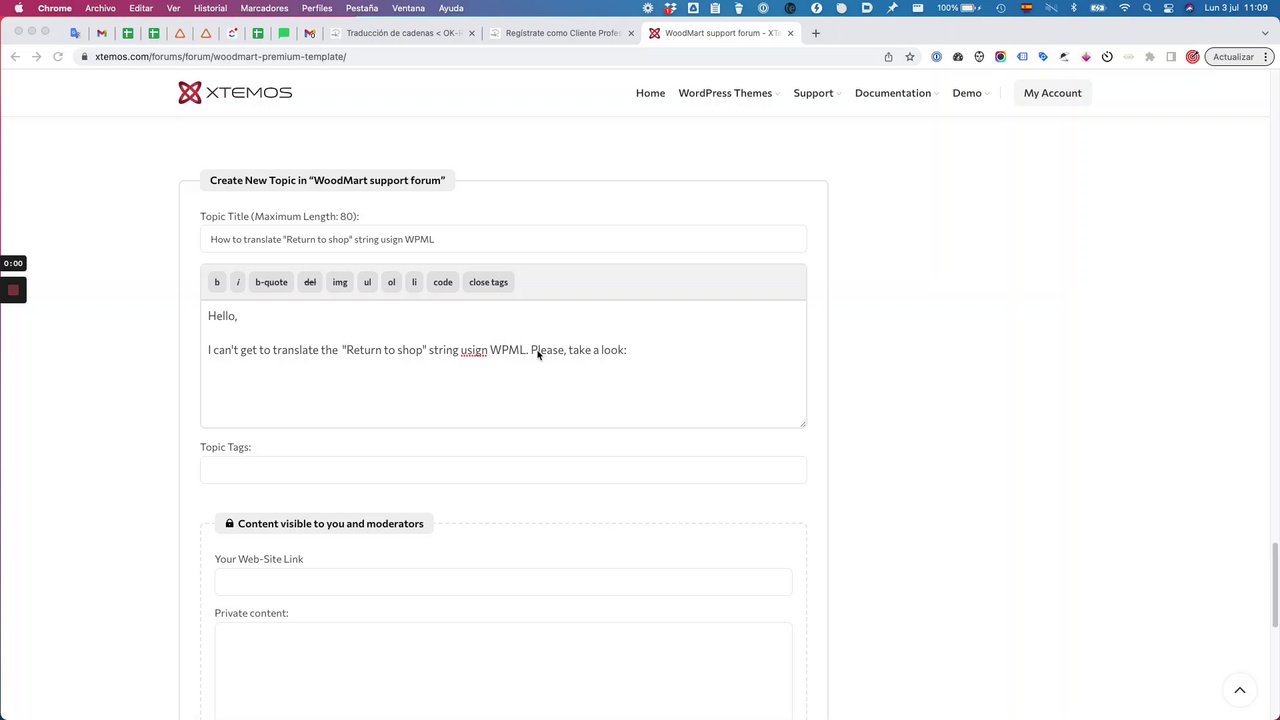This screenshot has width=1280, height=720.
Task: Click the share page icon
Action: pos(888,57)
